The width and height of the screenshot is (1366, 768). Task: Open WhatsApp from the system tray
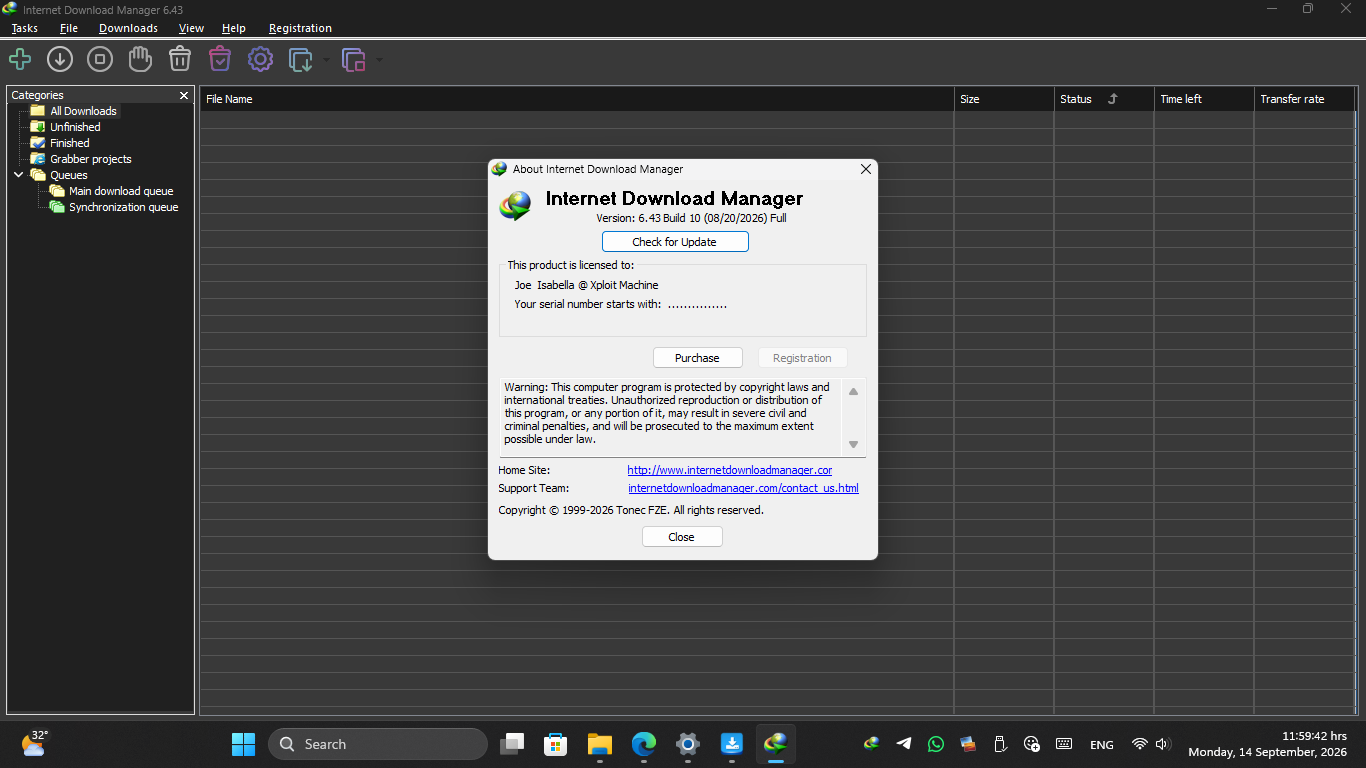(x=936, y=744)
